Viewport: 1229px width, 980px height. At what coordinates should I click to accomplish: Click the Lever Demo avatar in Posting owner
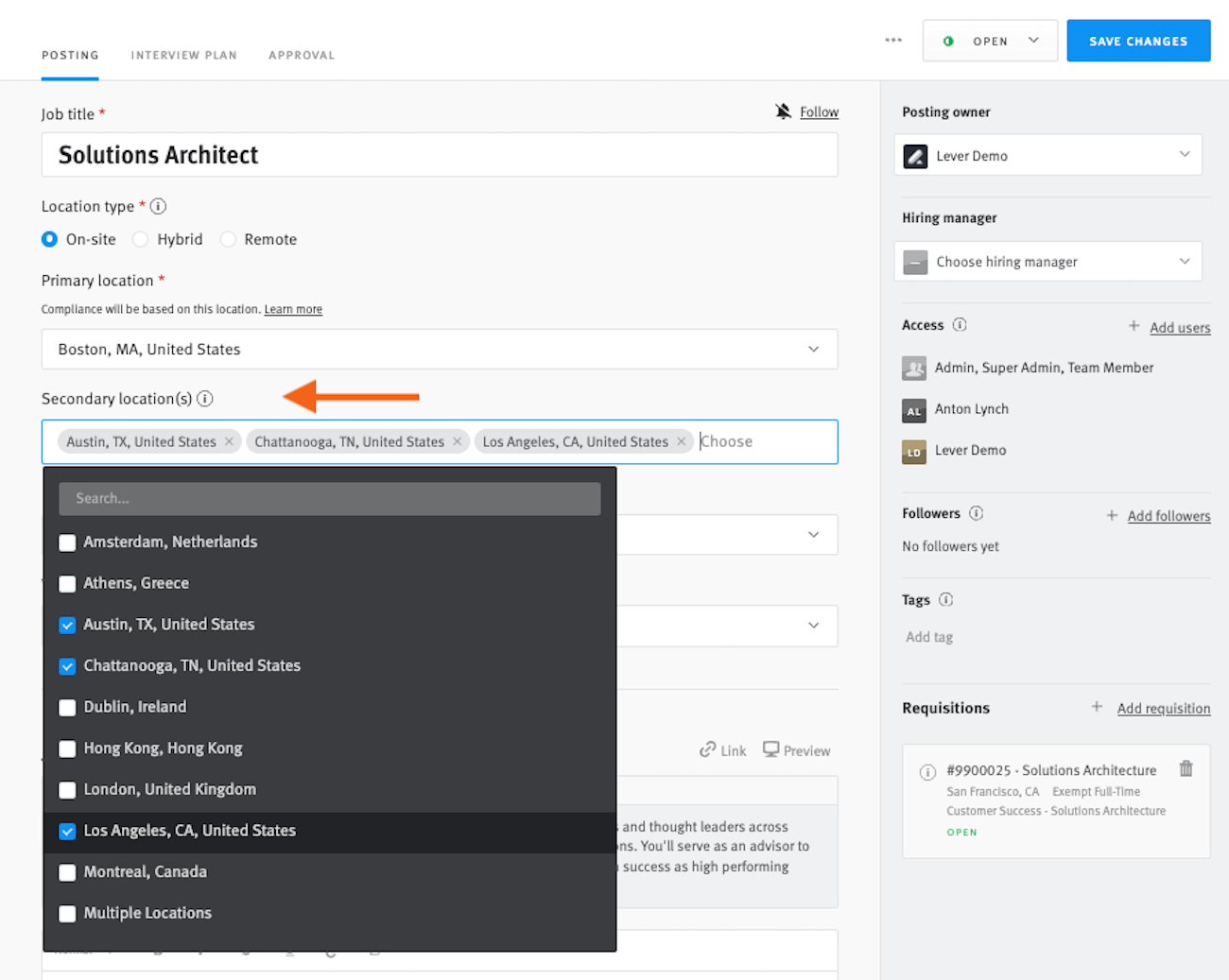pos(915,156)
